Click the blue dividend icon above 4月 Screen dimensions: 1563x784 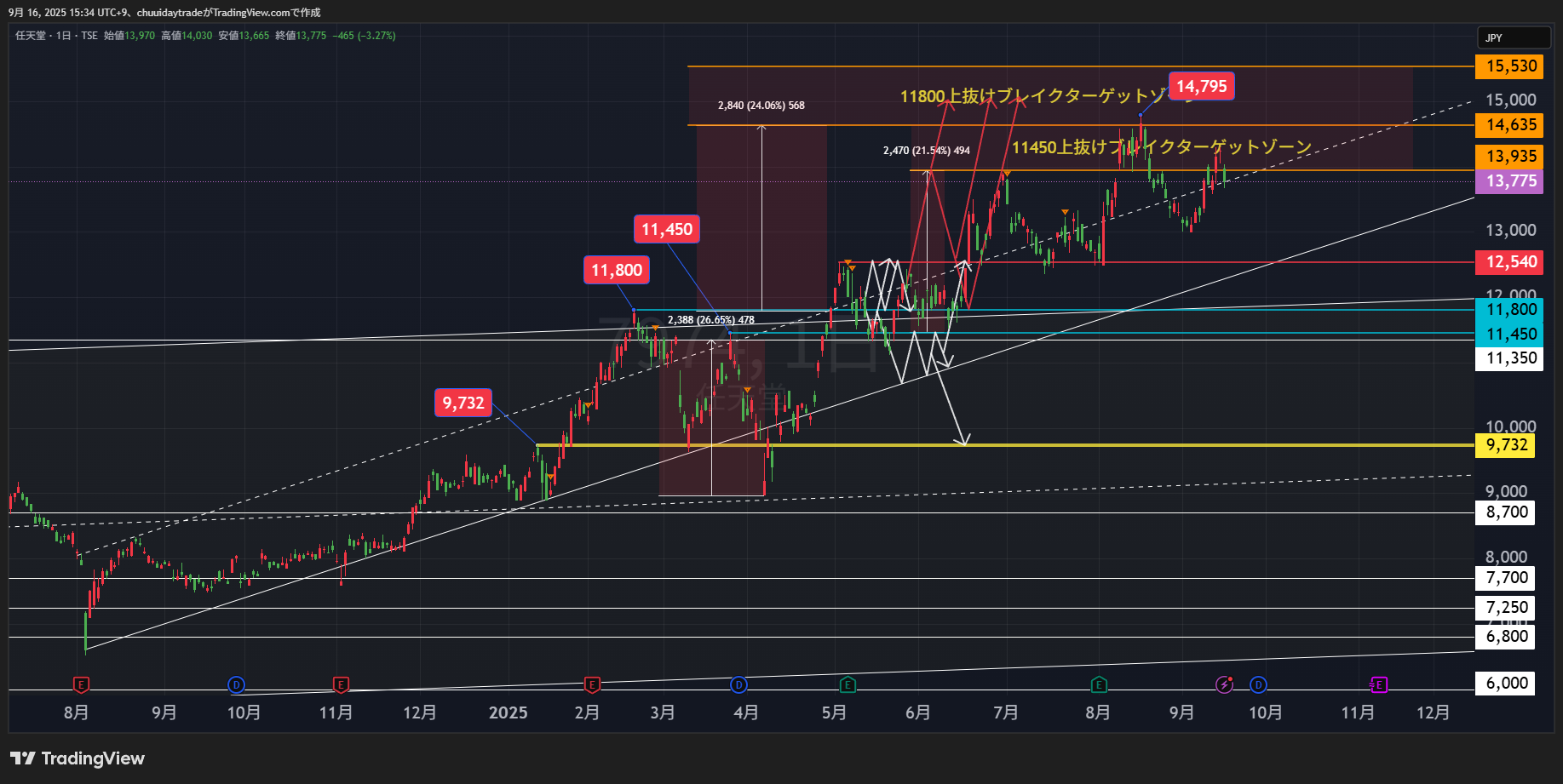pyautogui.click(x=738, y=684)
